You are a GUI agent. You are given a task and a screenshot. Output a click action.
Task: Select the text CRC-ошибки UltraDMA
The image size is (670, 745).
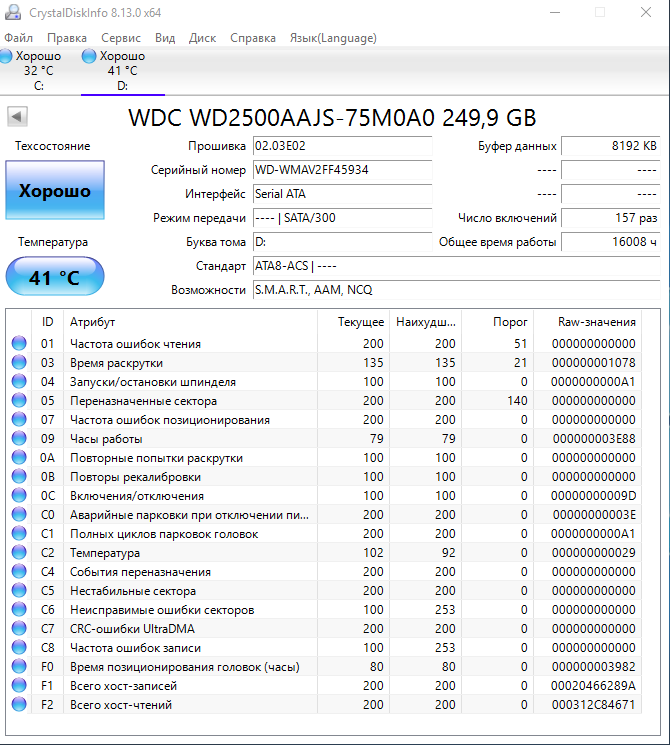(x=133, y=629)
